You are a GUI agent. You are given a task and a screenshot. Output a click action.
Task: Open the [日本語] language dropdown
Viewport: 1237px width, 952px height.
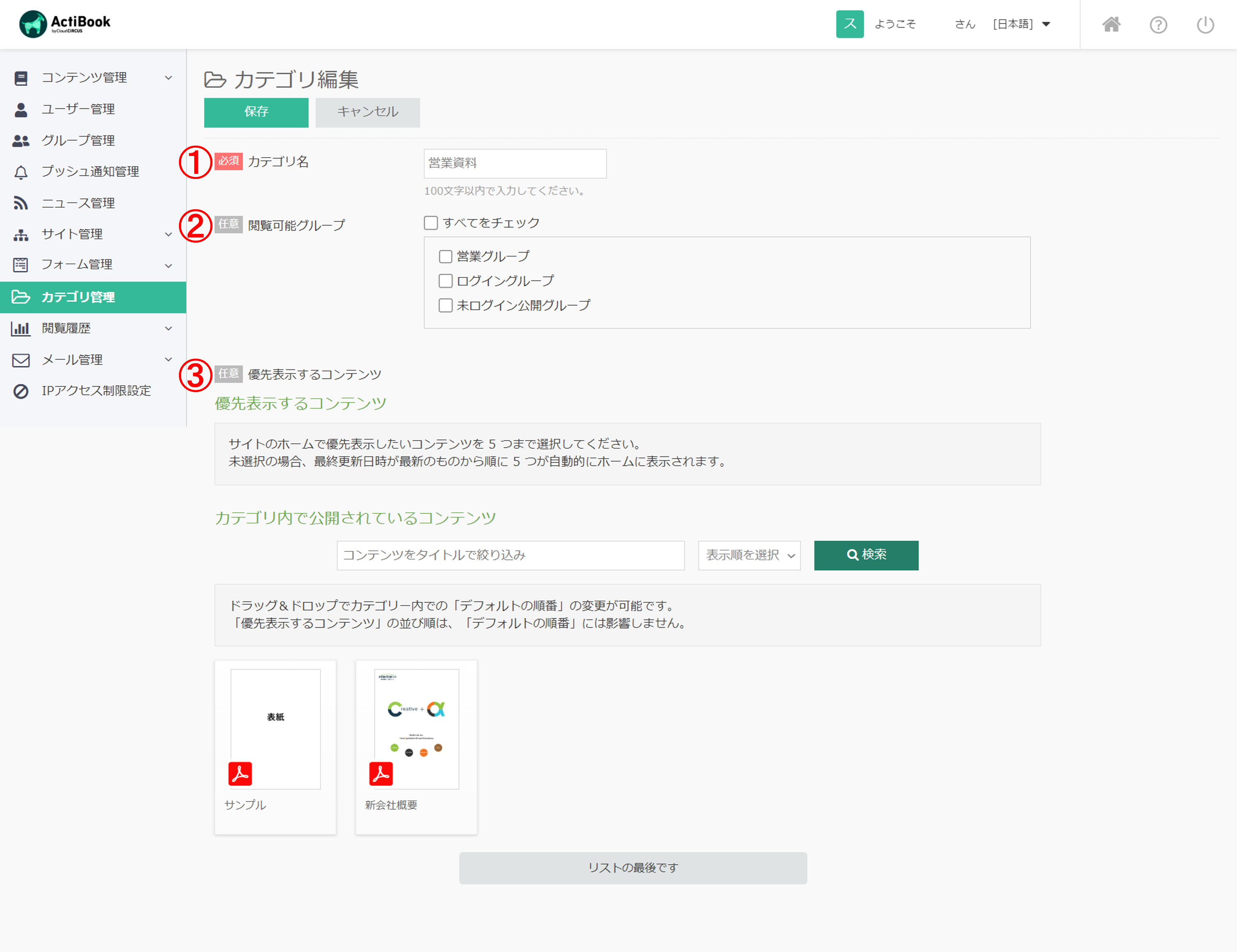point(1022,24)
